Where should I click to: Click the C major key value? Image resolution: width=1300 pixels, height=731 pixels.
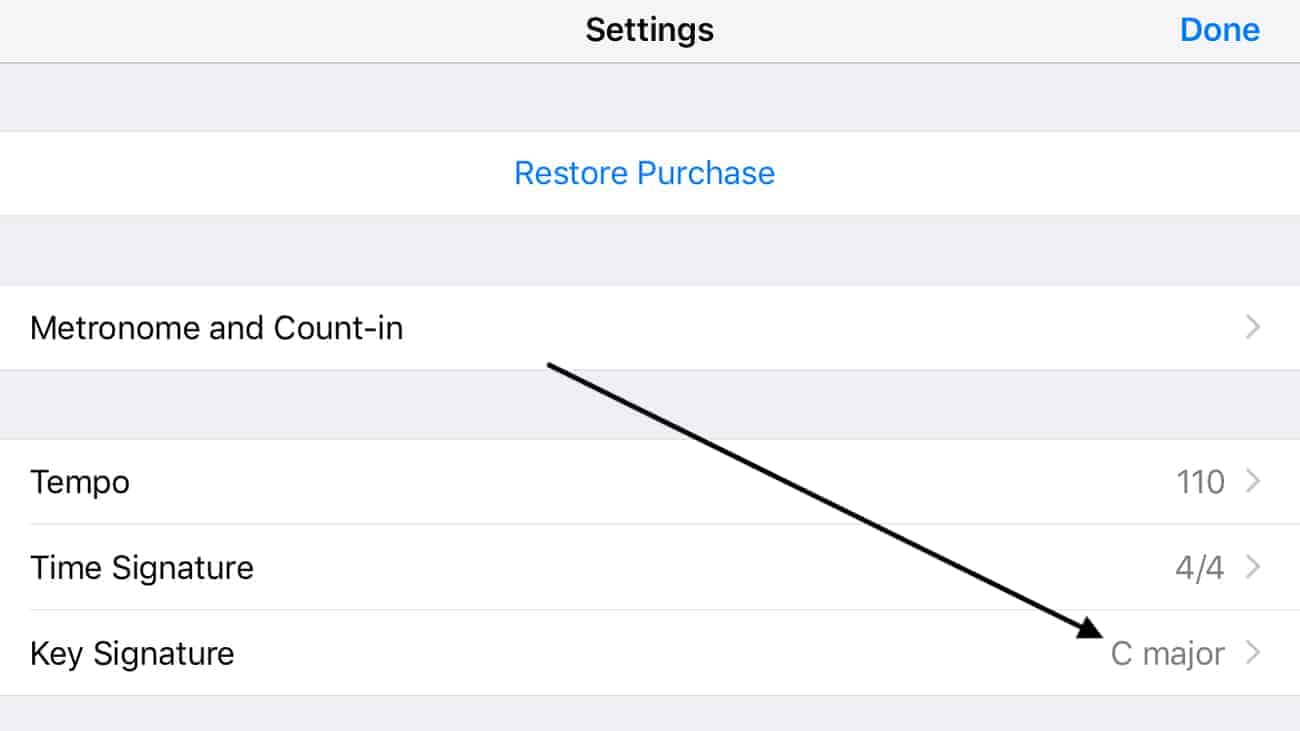1167,654
